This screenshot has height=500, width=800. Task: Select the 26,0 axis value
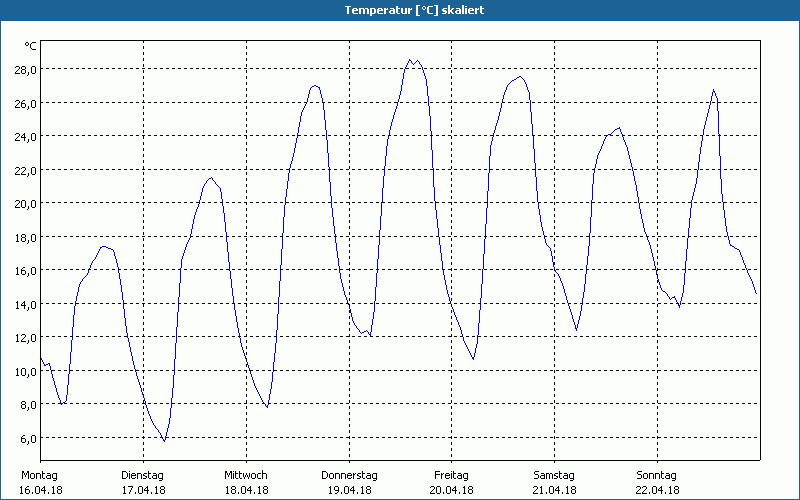coord(26,104)
